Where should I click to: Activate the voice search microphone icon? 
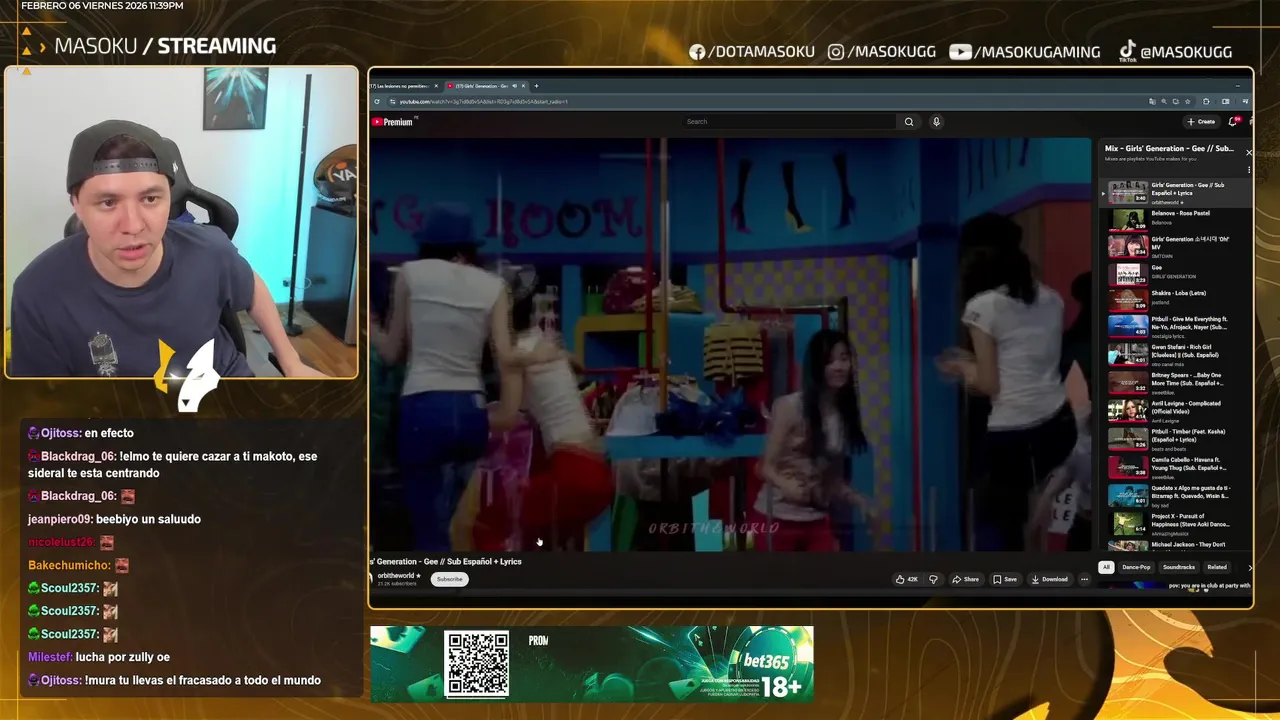[936, 122]
